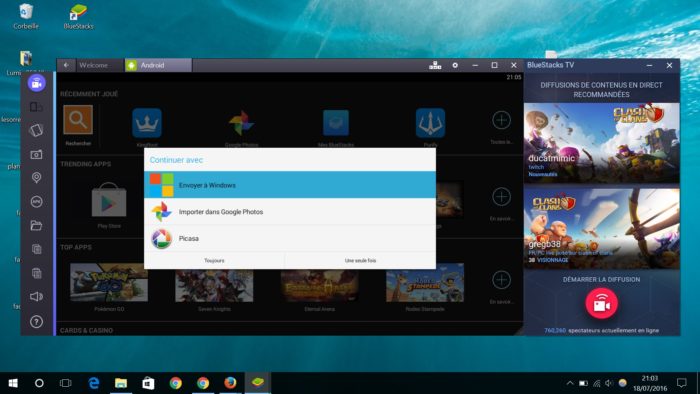Image resolution: width=700 pixels, height=394 pixels.
Task: Open the folder icon in BlueStacks sidebar
Action: coord(36,225)
